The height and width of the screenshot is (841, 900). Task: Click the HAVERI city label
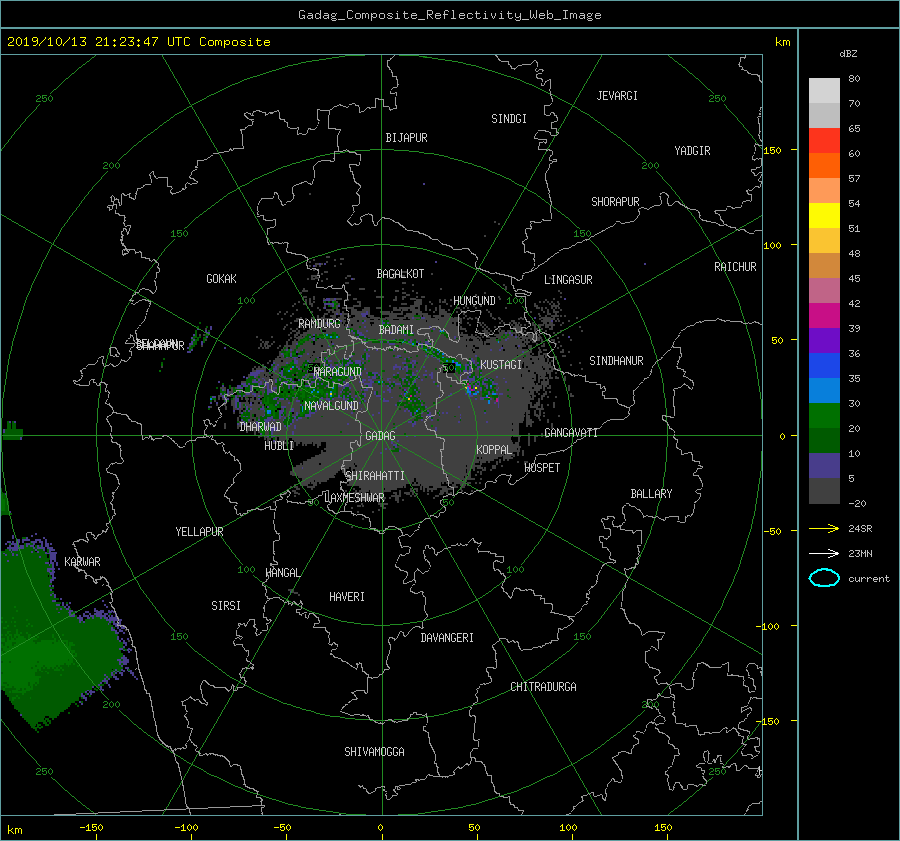click(347, 597)
